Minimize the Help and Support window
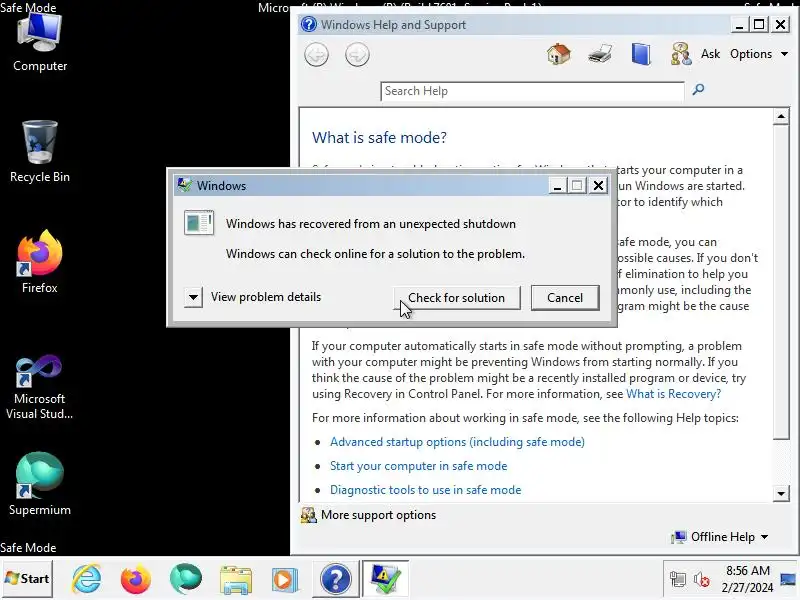The height and width of the screenshot is (600, 800). click(x=739, y=24)
